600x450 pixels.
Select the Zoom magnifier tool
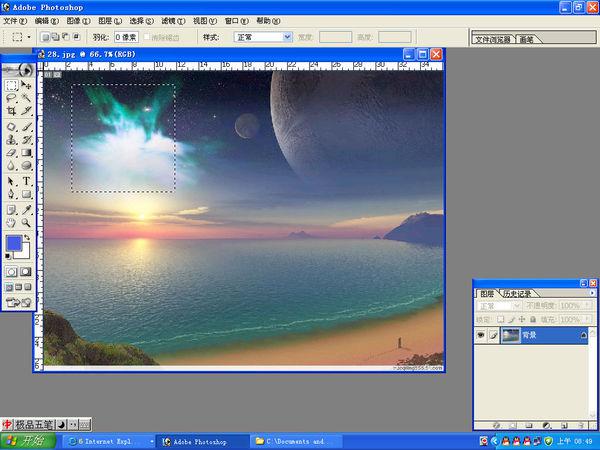pos(26,223)
